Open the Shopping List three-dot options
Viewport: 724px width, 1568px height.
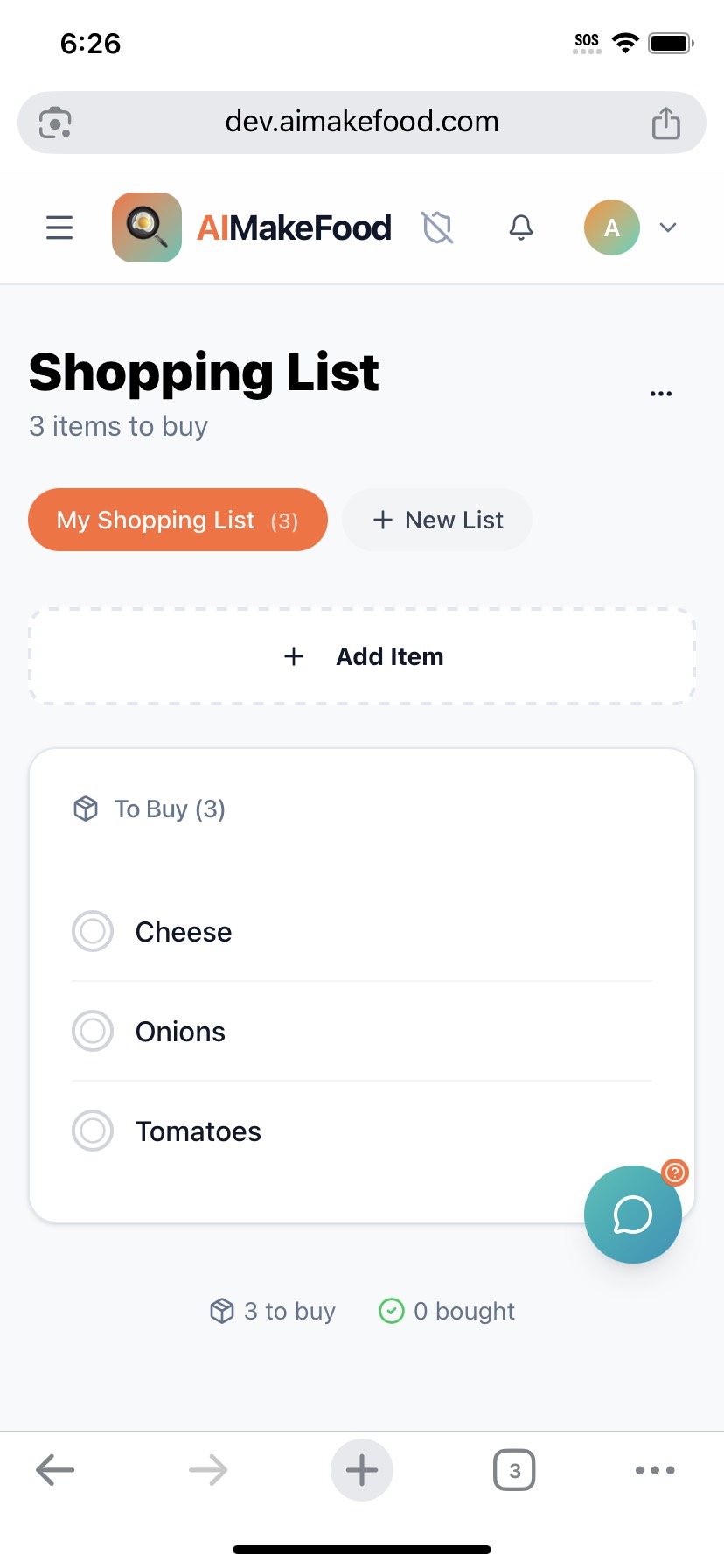pos(661,394)
